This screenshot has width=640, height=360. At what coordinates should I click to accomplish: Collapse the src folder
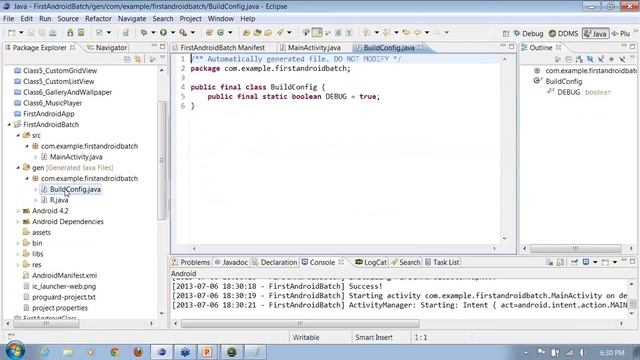click(18, 135)
